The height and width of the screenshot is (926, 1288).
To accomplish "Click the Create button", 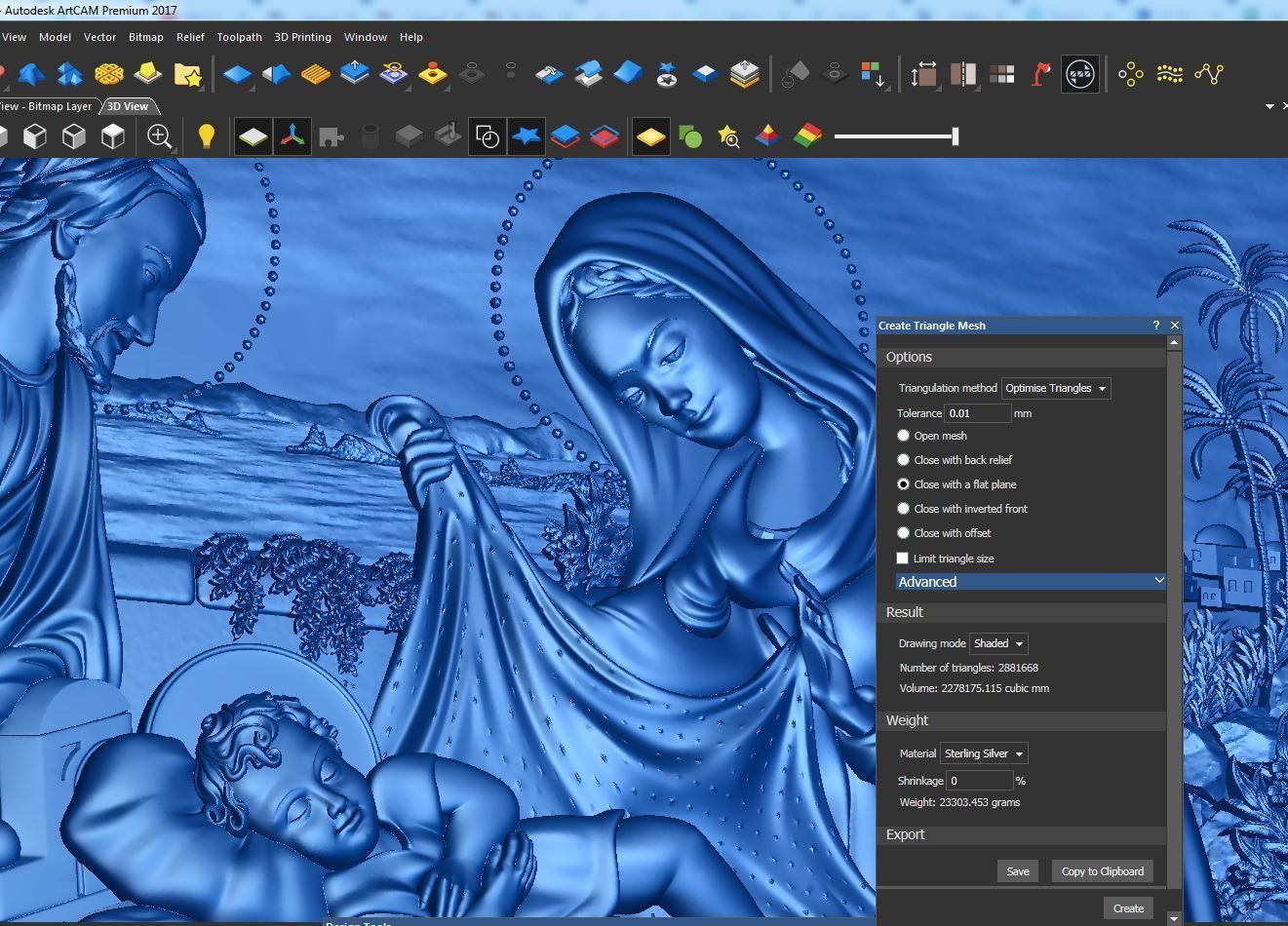I will [1128, 907].
